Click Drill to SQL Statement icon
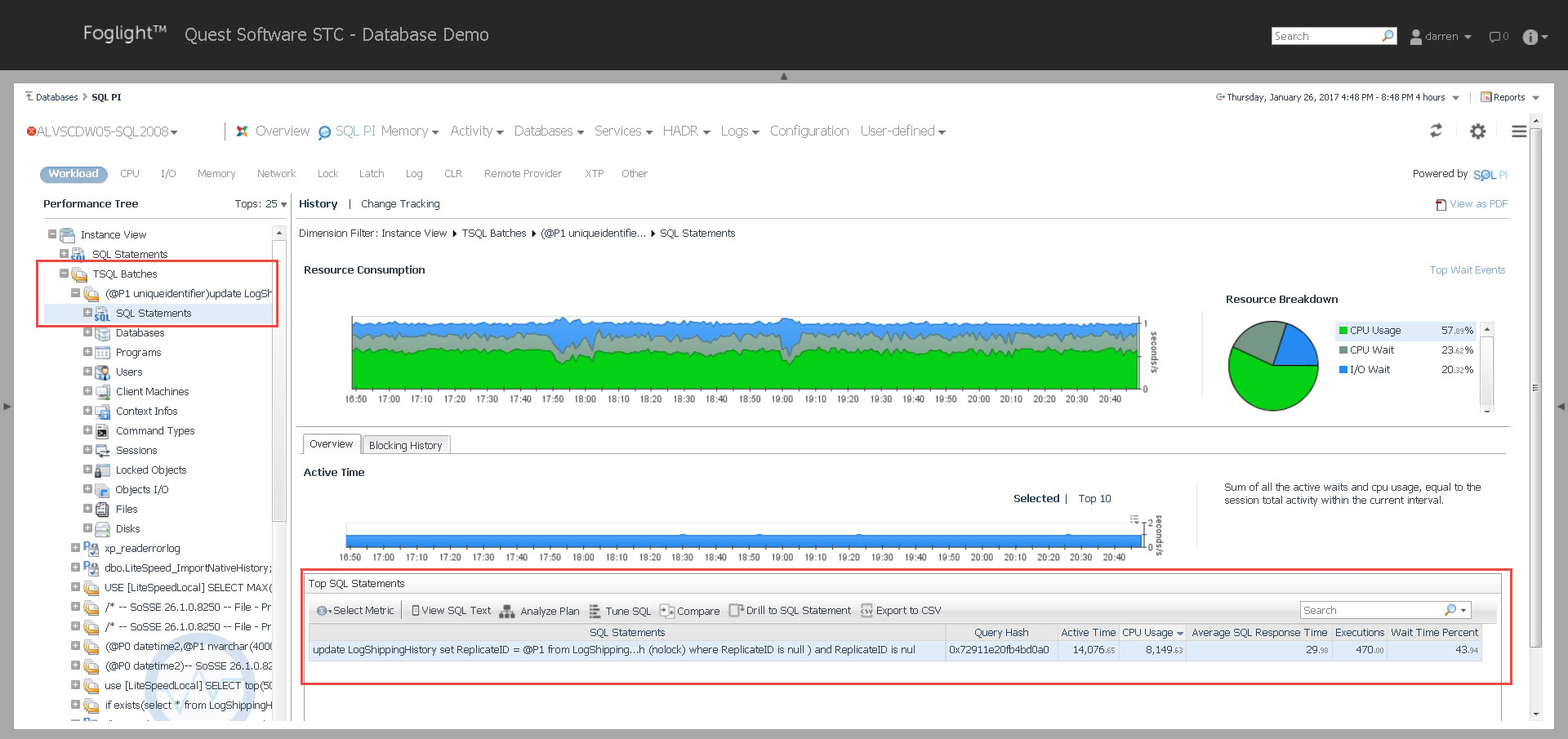 pos(736,611)
